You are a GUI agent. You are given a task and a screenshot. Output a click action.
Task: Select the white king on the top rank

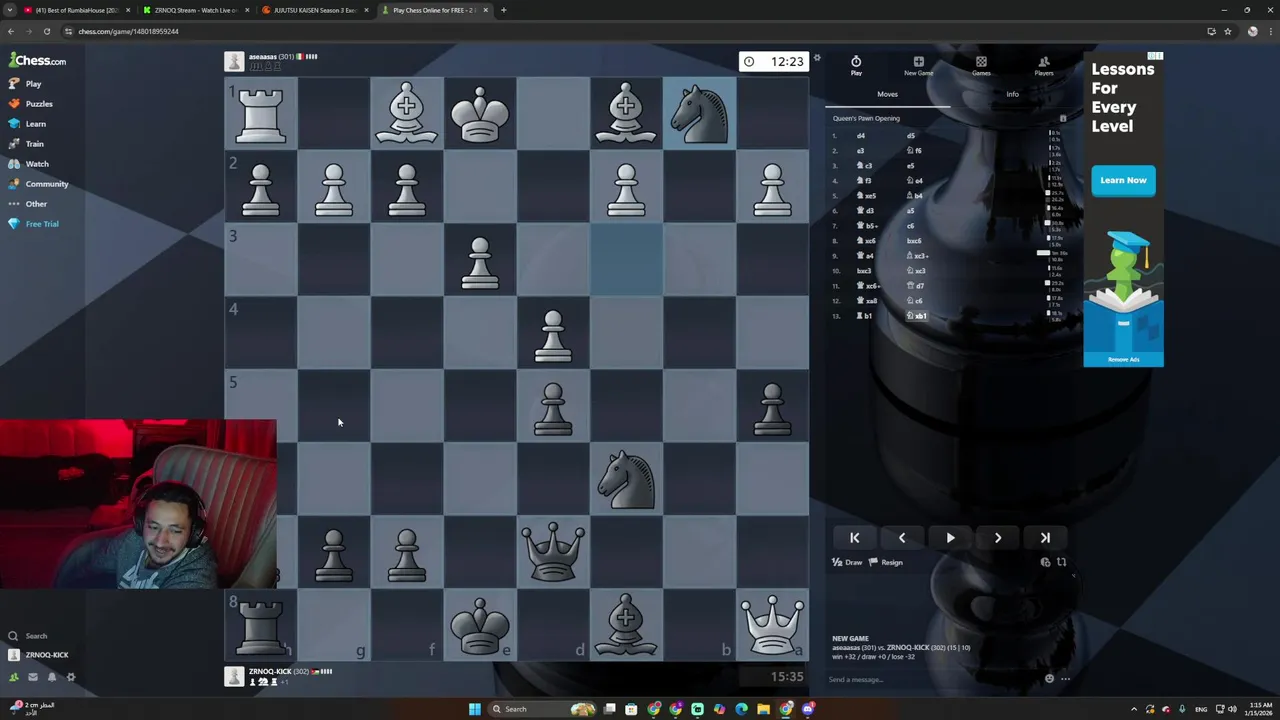click(x=480, y=113)
